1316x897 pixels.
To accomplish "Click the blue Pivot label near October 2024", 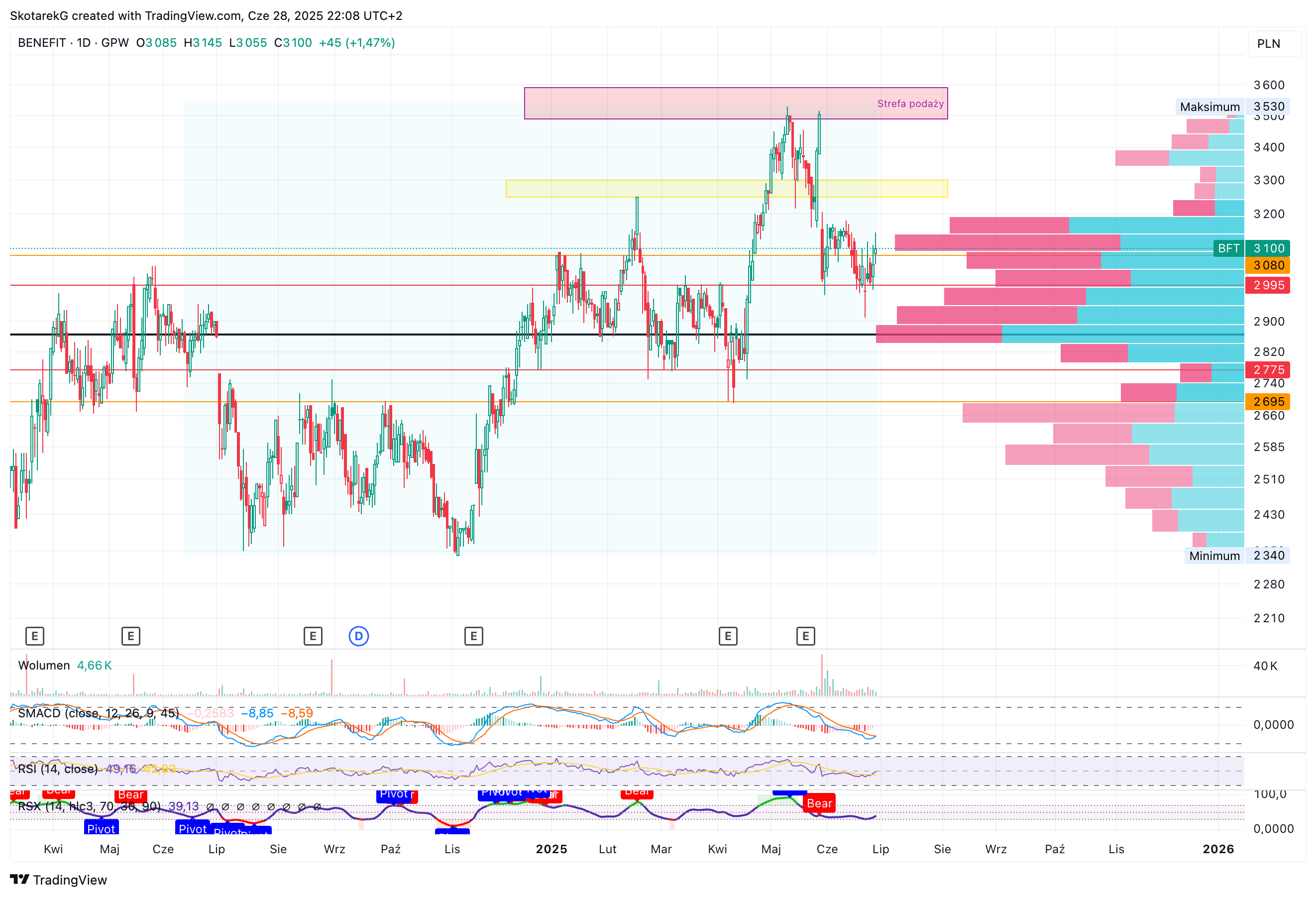I will (394, 794).
